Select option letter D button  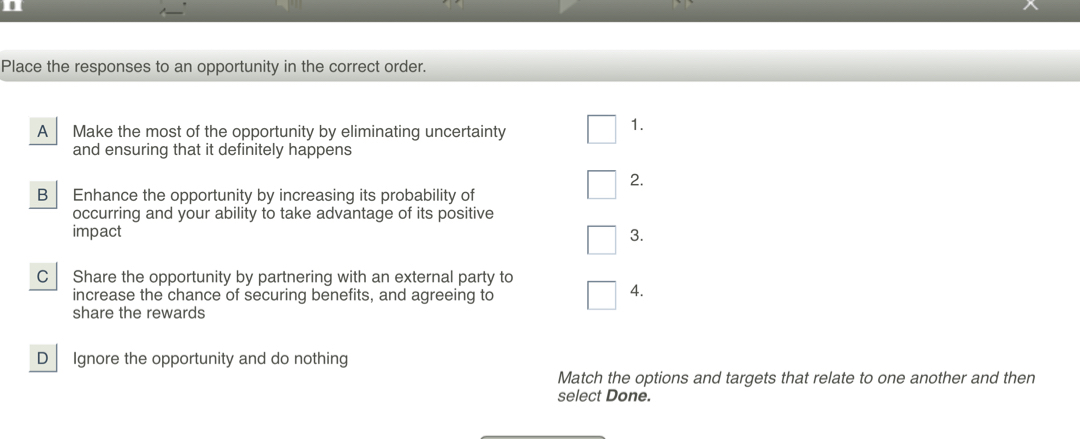tap(43, 358)
